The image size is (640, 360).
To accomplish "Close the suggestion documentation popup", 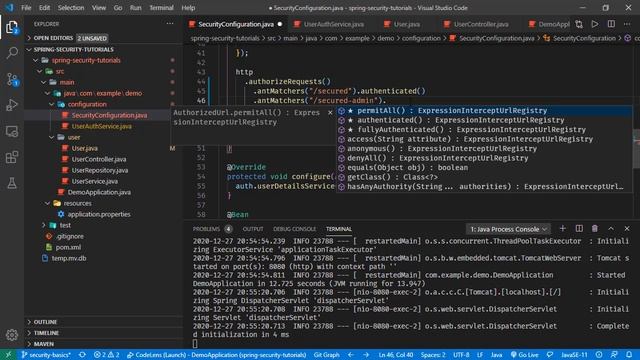I will [x=330, y=113].
